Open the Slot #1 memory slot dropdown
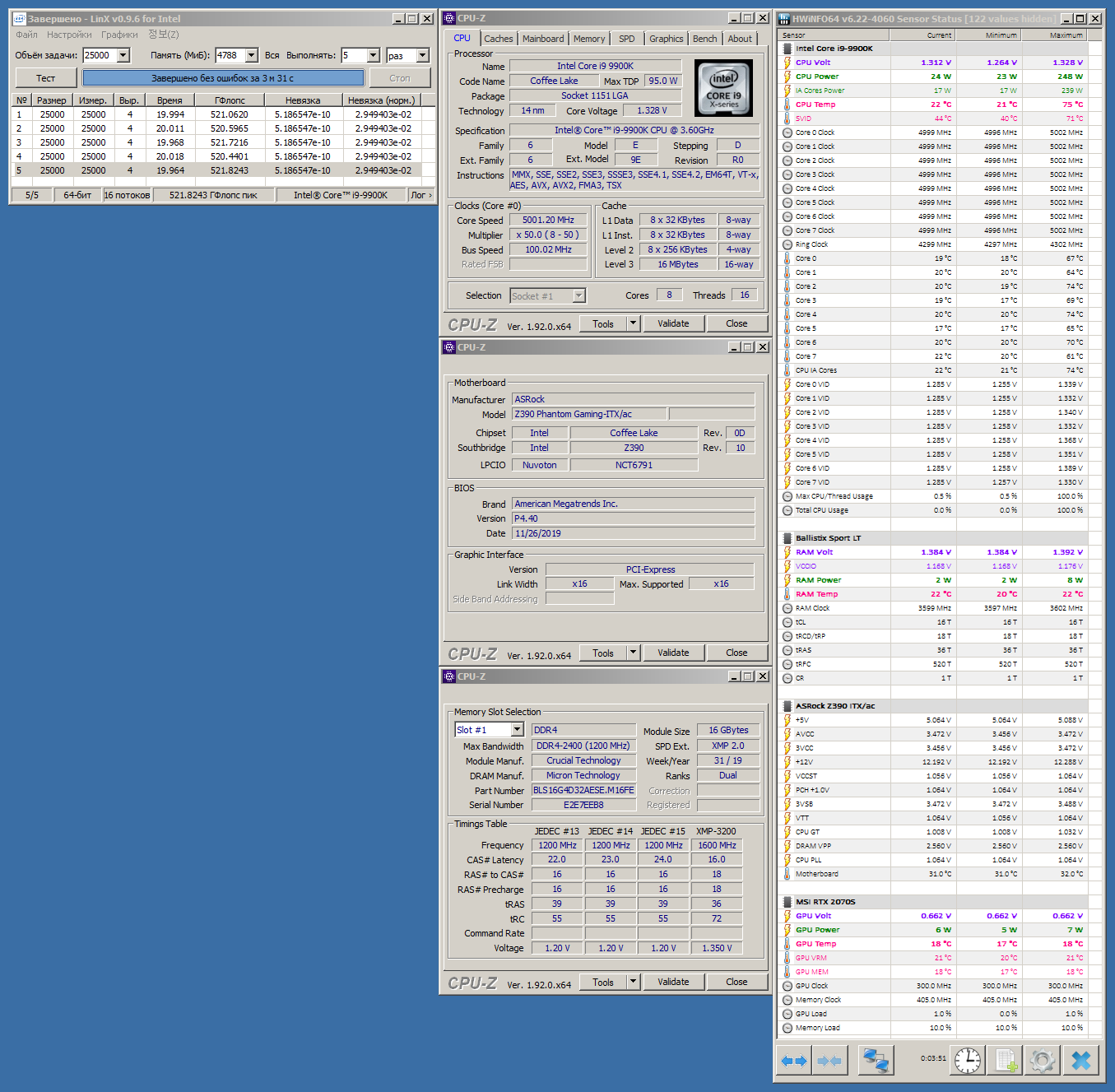This screenshot has width=1115, height=1092. (x=517, y=730)
